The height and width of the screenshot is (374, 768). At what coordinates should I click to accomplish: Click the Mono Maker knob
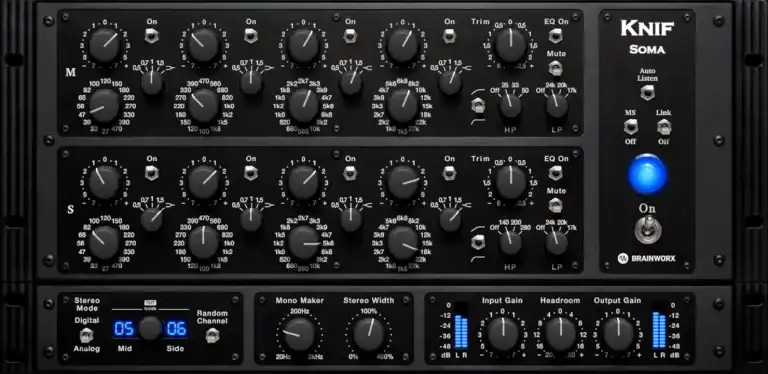tap(299, 334)
